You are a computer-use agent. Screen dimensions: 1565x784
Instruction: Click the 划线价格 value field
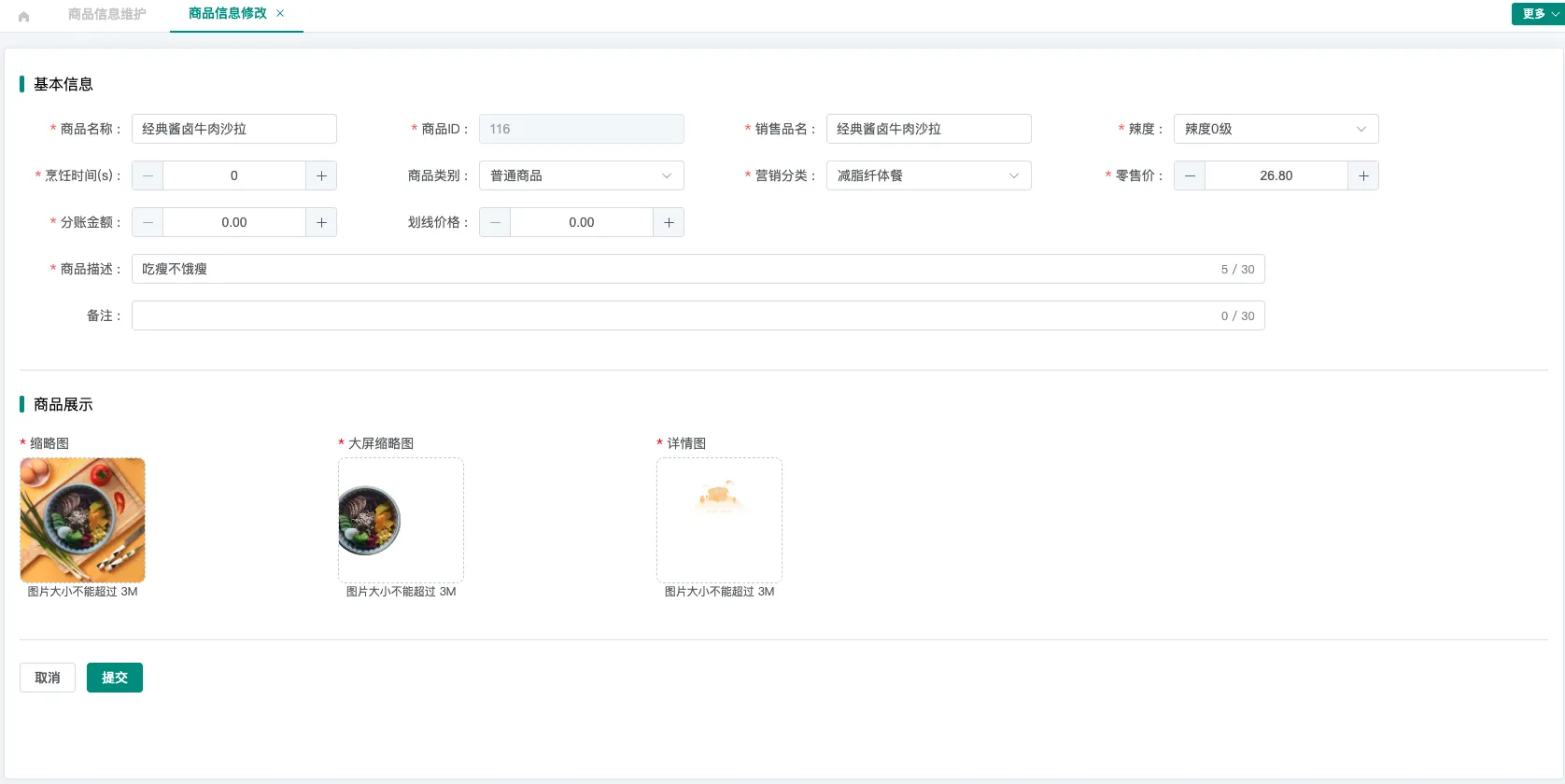pyautogui.click(x=582, y=222)
